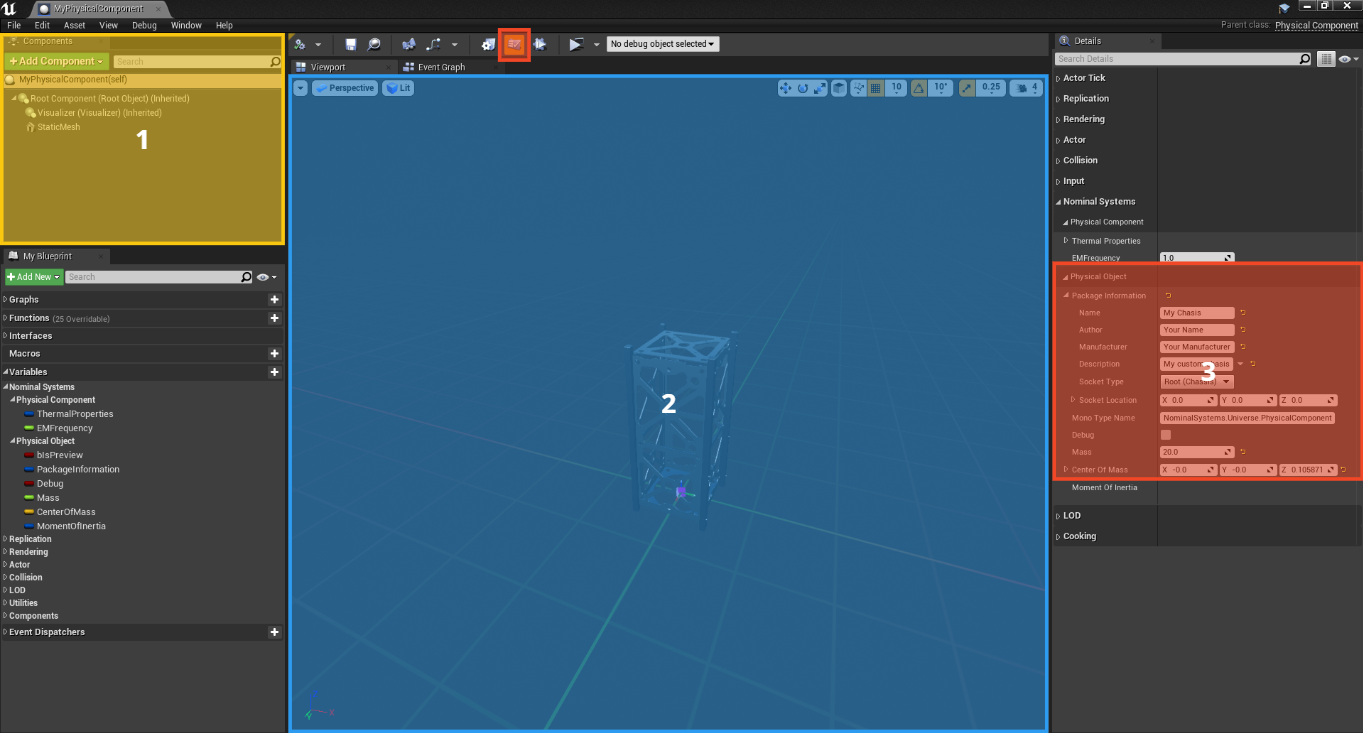Select StaticMesh in the Components tree
The height and width of the screenshot is (733, 1363).
click(x=58, y=127)
